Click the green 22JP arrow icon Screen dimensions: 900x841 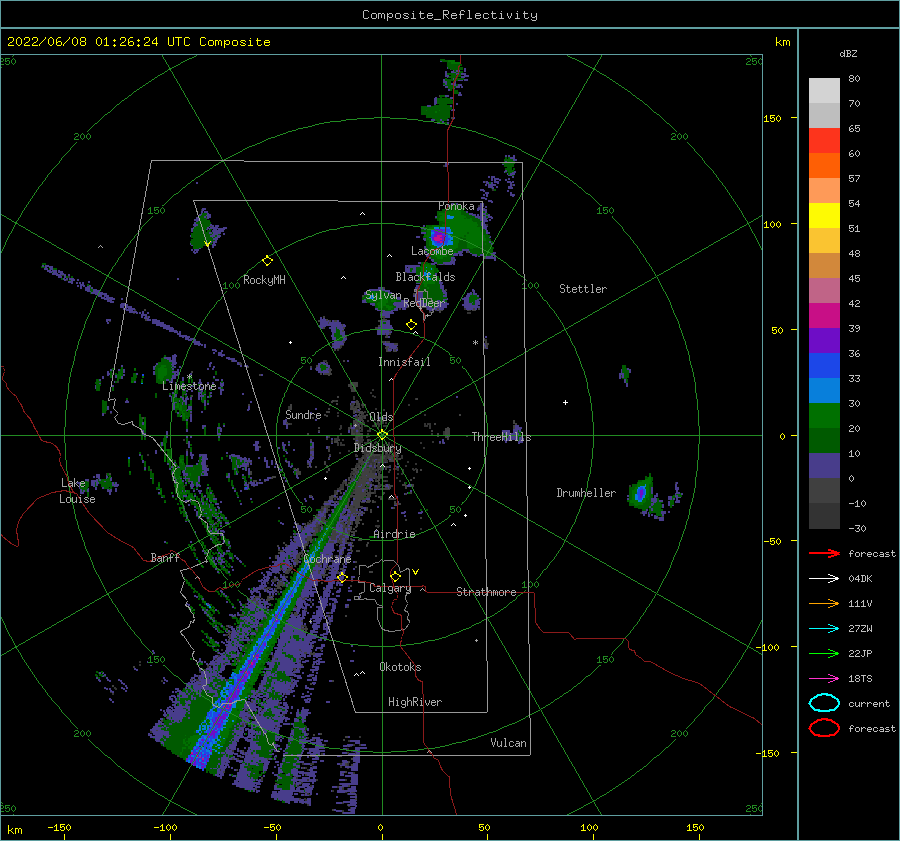824,653
